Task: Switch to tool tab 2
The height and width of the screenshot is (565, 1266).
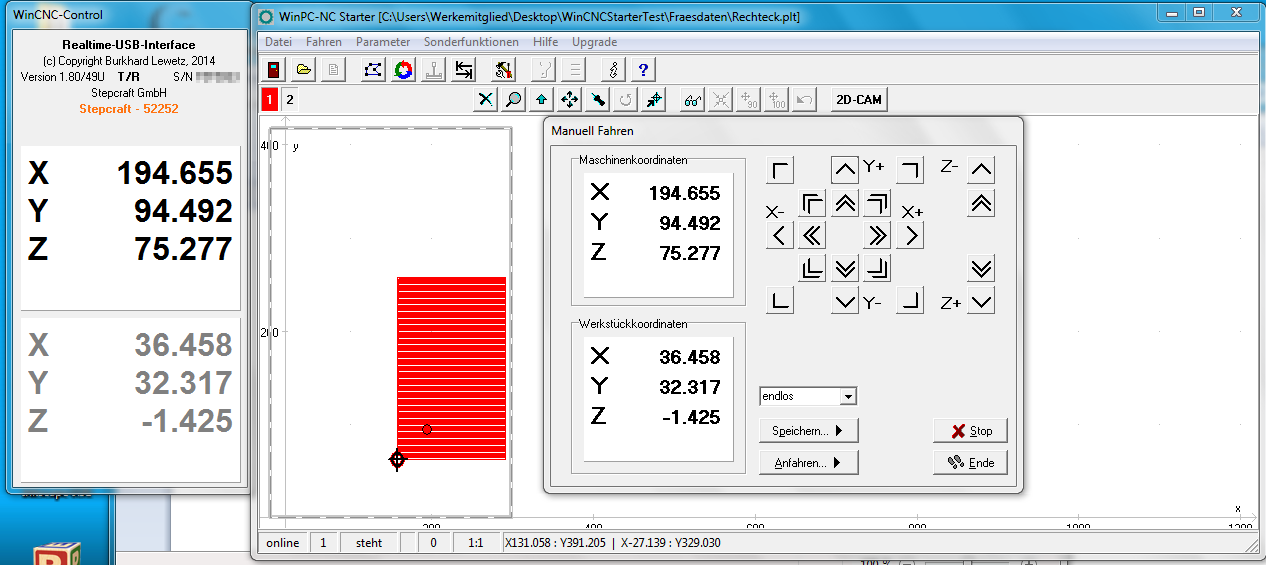Action: pyautogui.click(x=290, y=99)
